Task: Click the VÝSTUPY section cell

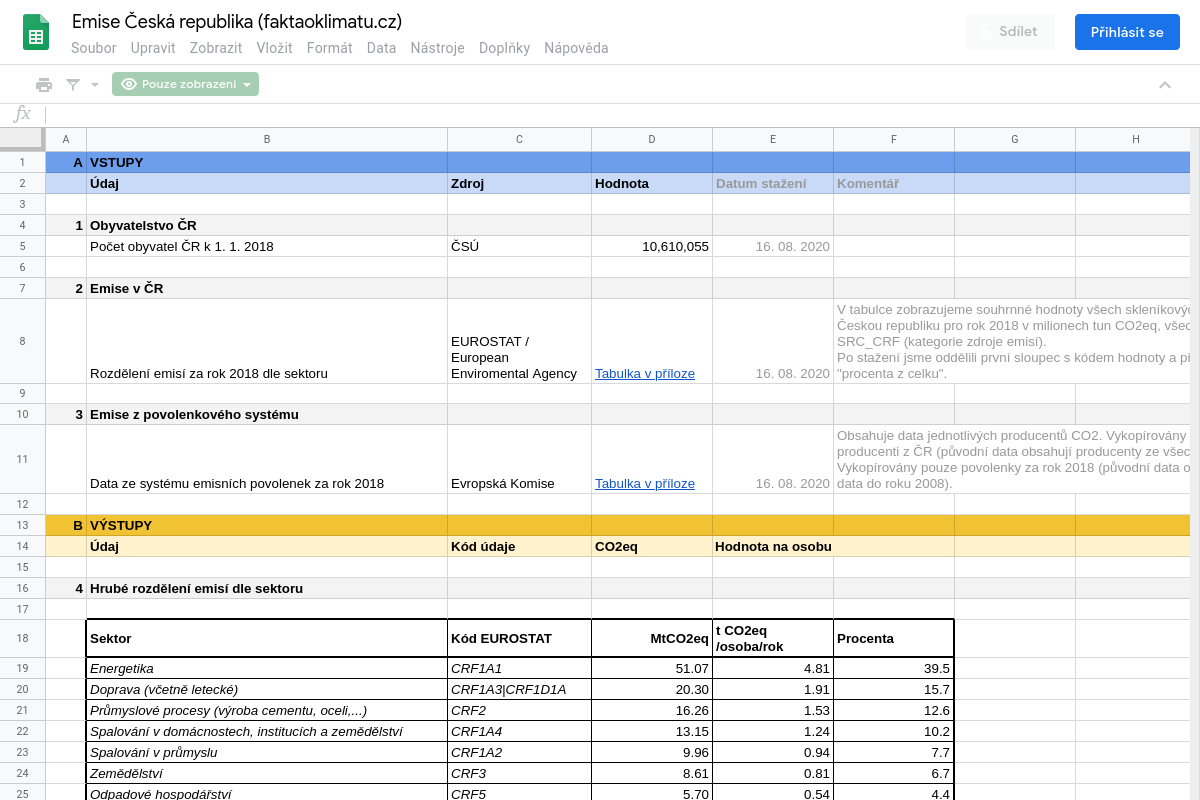Action: click(267, 525)
